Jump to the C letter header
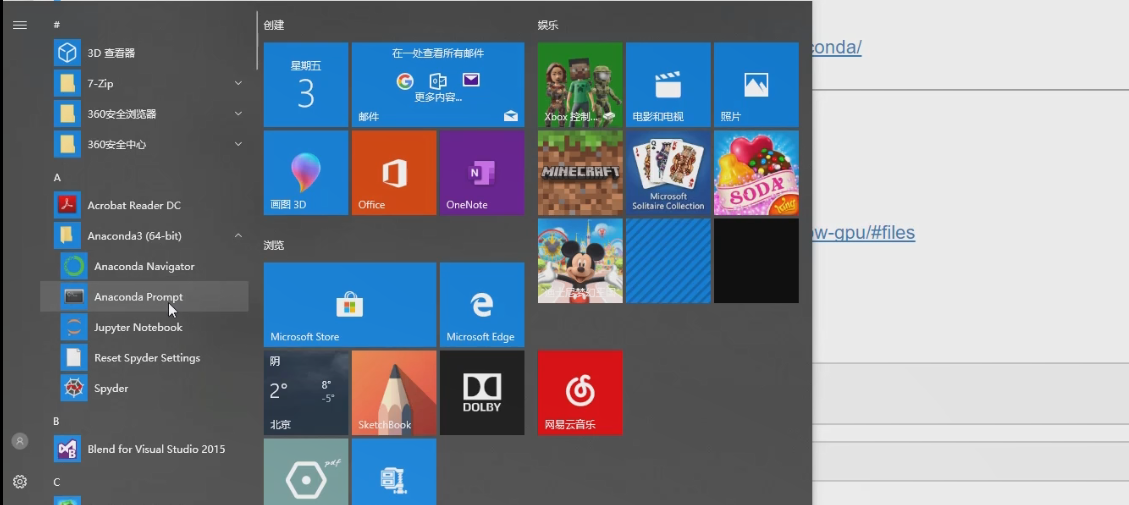The height and width of the screenshot is (505, 1129). coord(57,482)
